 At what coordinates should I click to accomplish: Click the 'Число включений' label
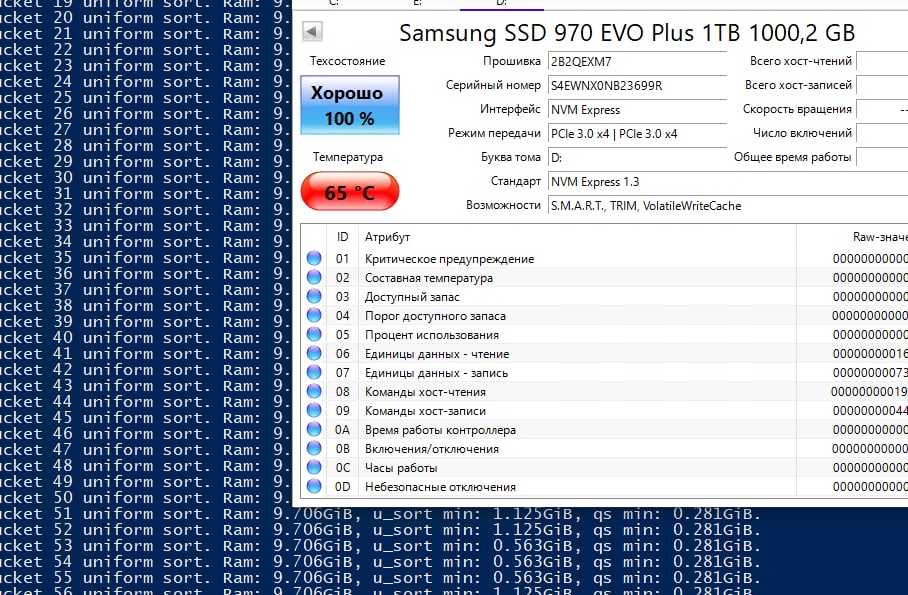[x=803, y=133]
